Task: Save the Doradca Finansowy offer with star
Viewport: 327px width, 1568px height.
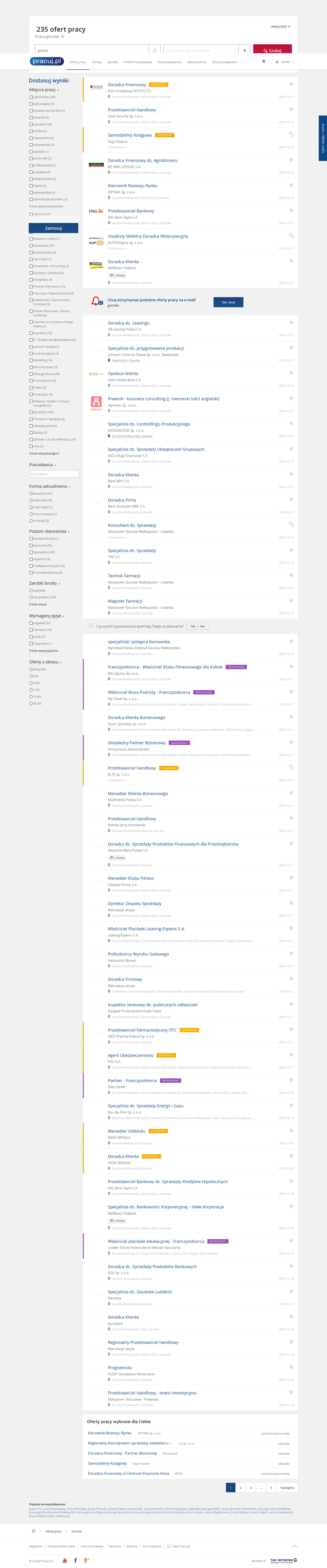Action: [x=291, y=84]
